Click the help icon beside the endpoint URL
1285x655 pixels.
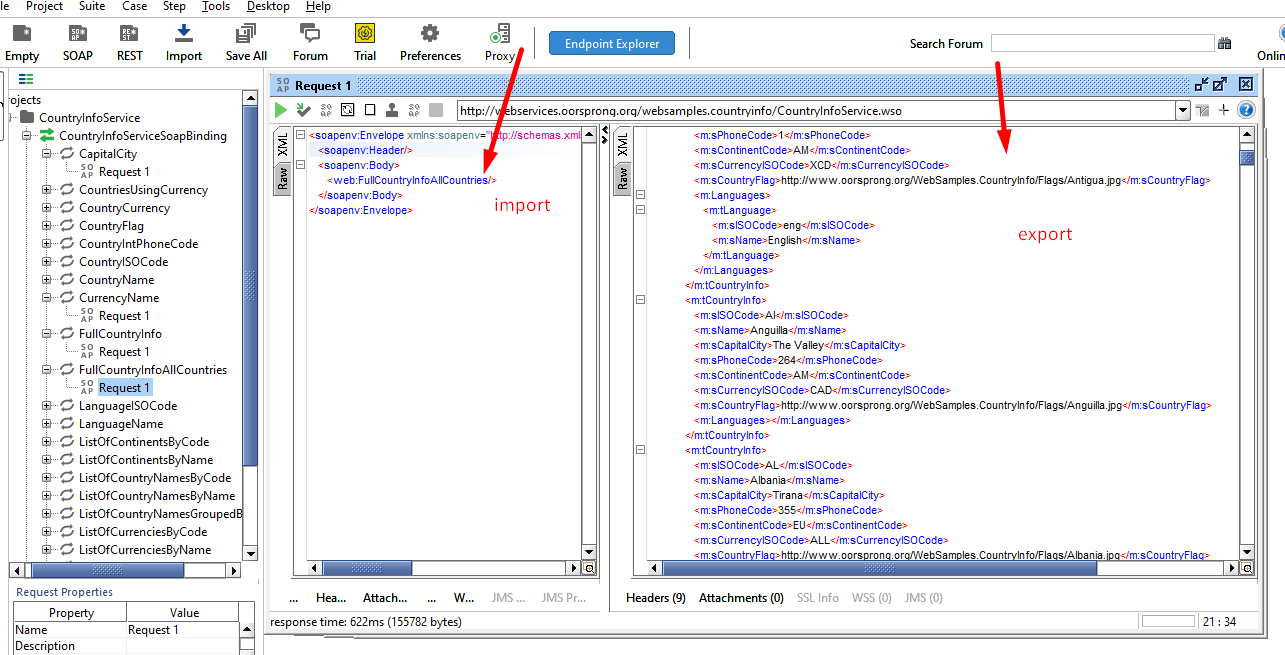(x=1246, y=110)
